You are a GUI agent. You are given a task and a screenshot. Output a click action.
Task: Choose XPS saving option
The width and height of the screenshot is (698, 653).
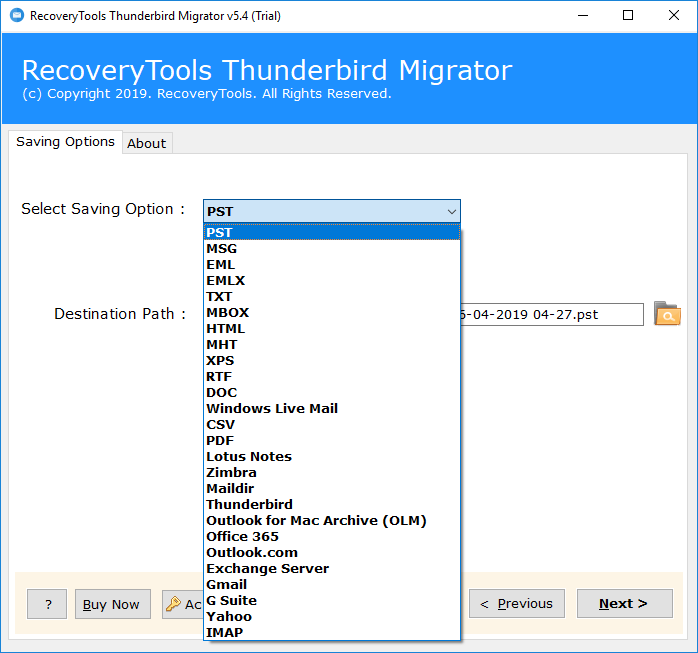coord(332,361)
